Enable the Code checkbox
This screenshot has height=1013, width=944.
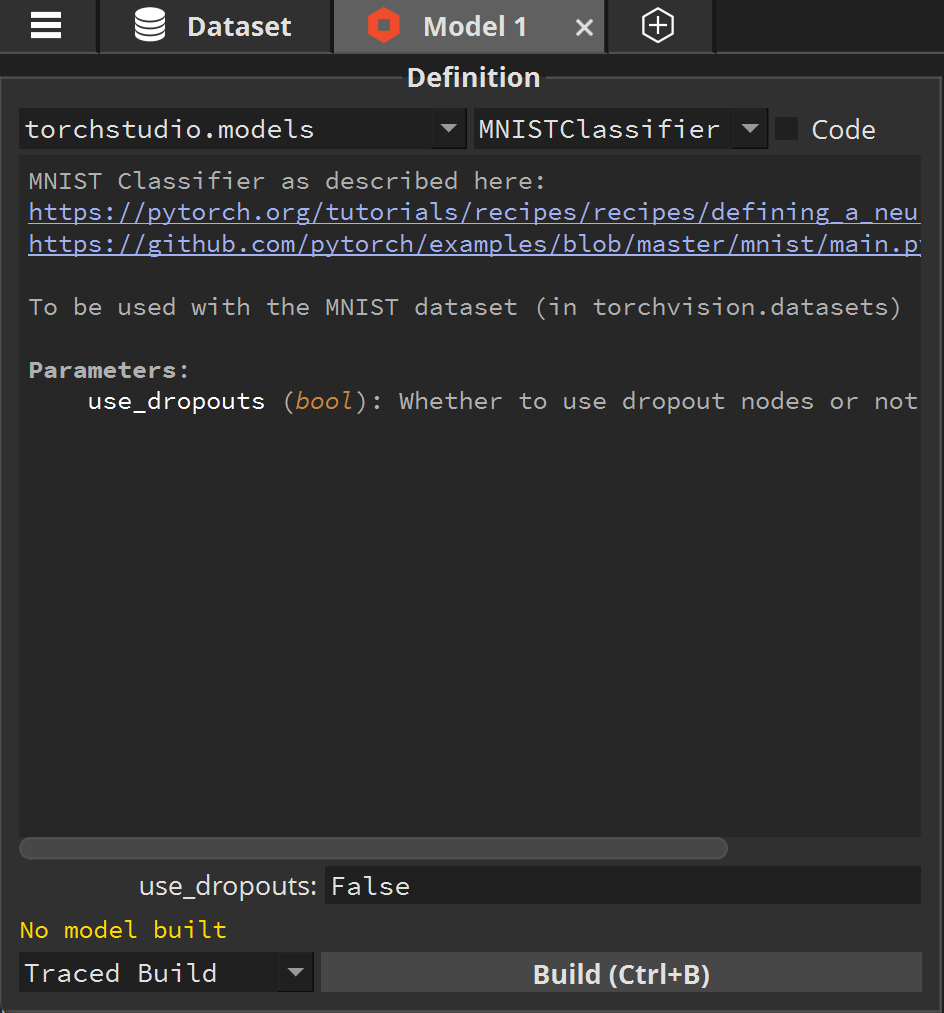tap(786, 129)
